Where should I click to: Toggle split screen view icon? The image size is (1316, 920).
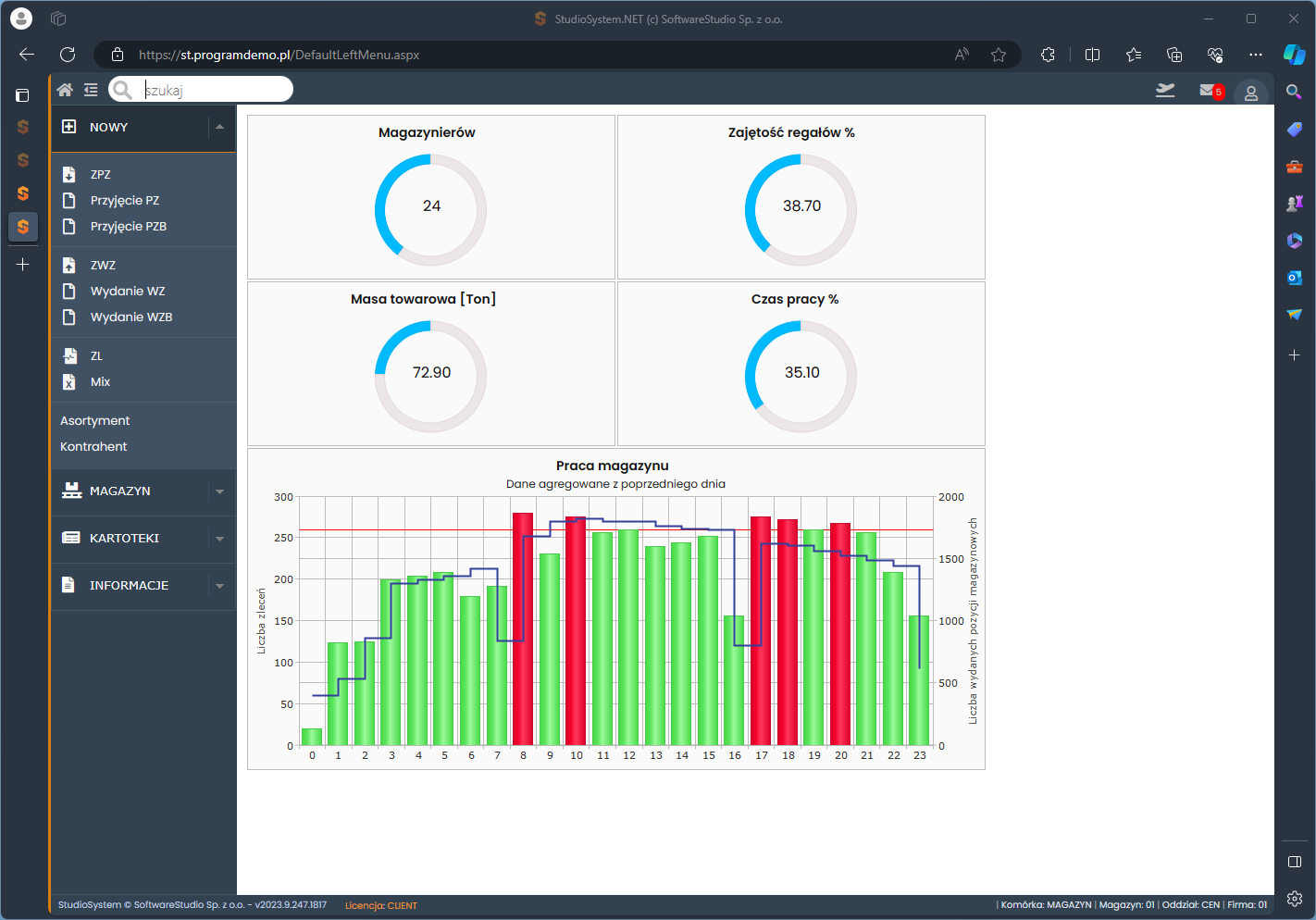coord(1092,55)
